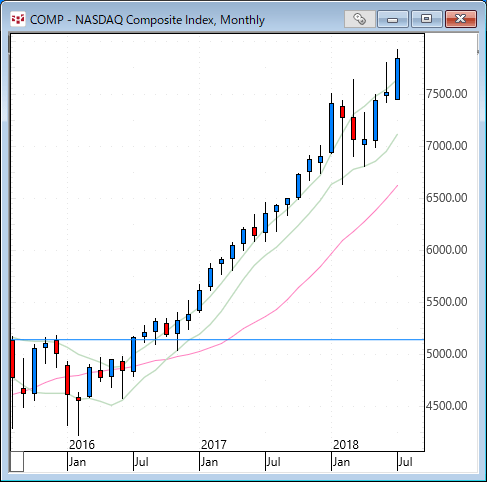Minimize the NASDAQ Composite chart window
487x482 pixels.
tap(393, 19)
